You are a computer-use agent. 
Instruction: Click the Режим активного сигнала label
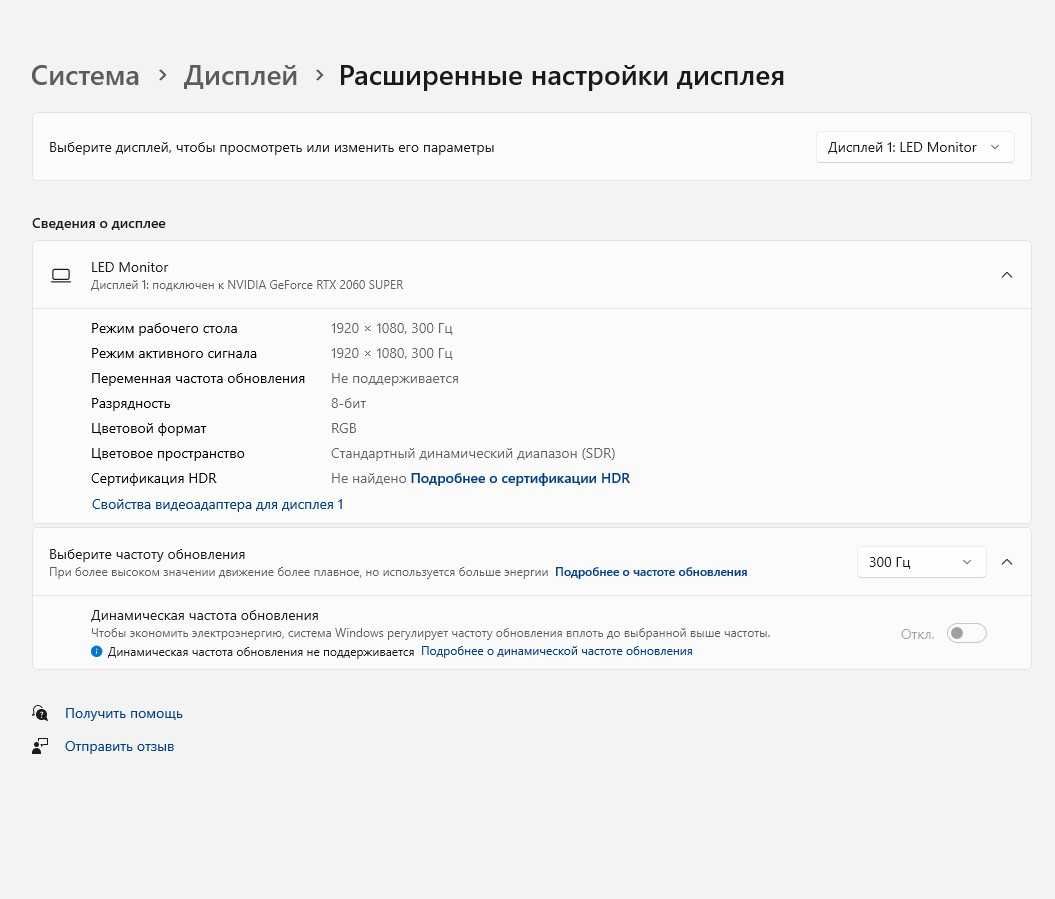(174, 353)
